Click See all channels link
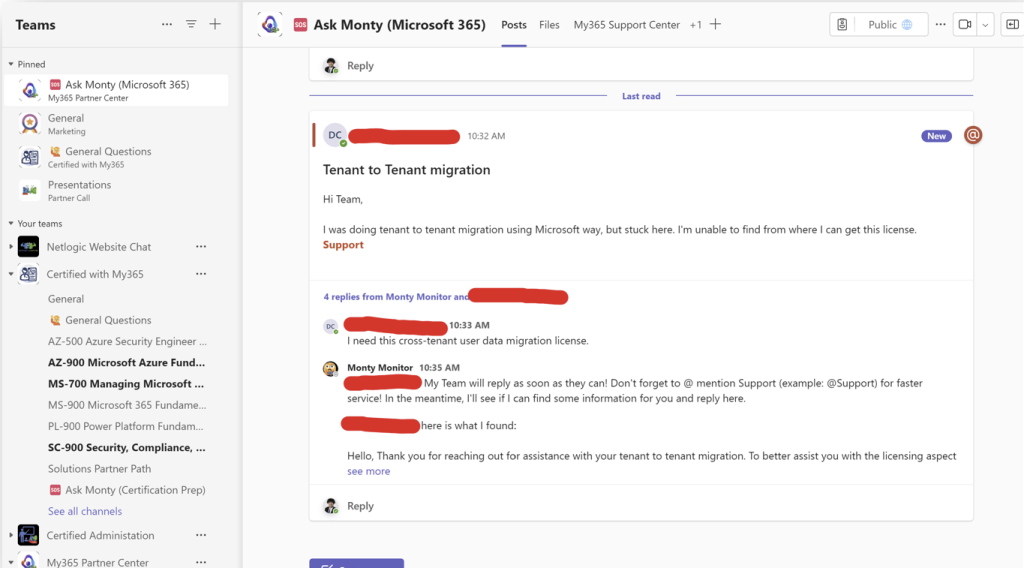 click(x=85, y=511)
